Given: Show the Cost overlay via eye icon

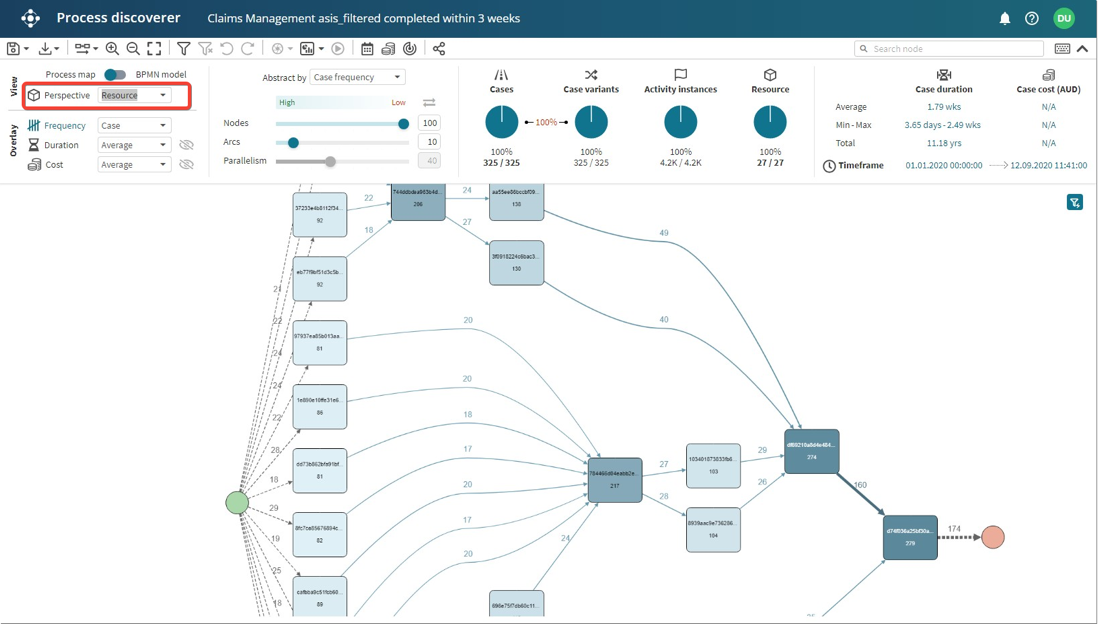Looking at the screenshot, I should (186, 165).
